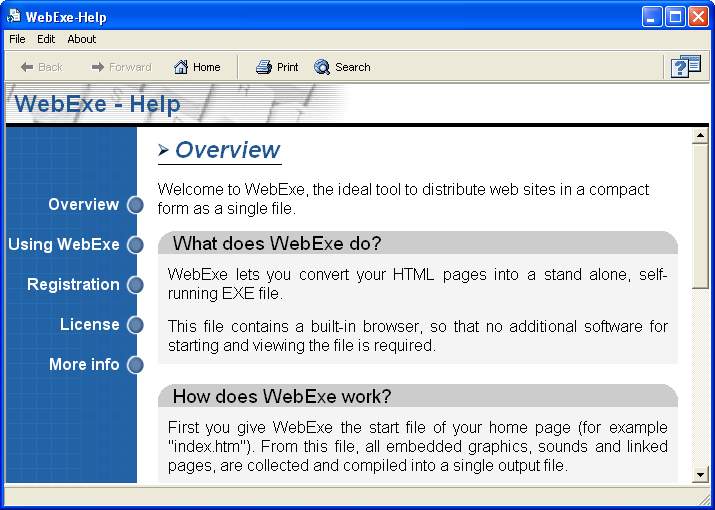Open the File menu
Viewport: 715px width, 510px height.
coord(17,39)
